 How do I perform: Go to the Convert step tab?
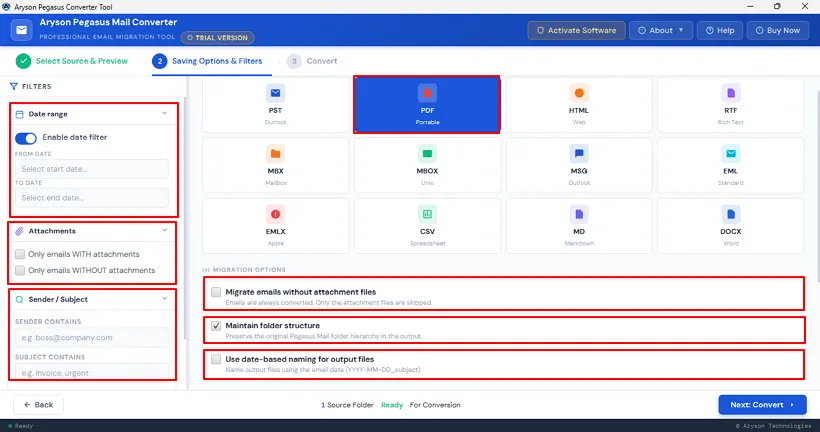pyautogui.click(x=312, y=61)
